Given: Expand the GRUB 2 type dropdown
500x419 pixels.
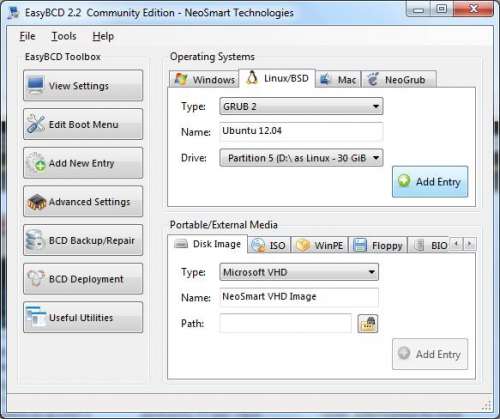Looking at the screenshot, I should click(301, 106).
